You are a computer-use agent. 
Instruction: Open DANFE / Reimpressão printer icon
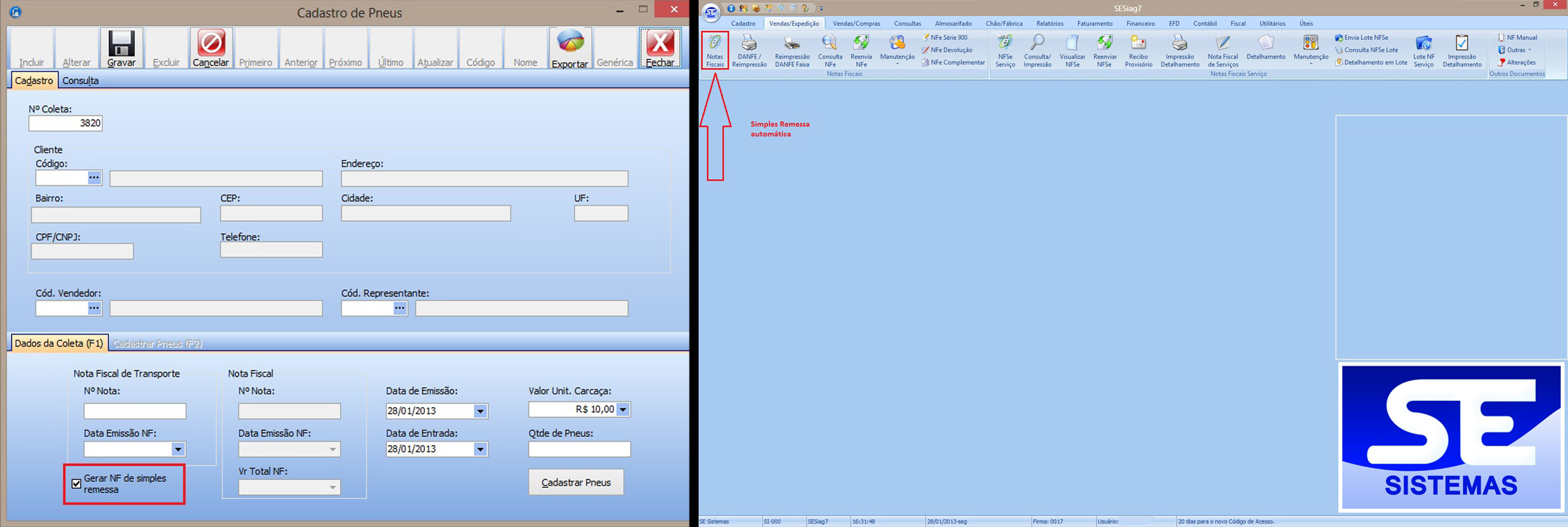click(749, 50)
